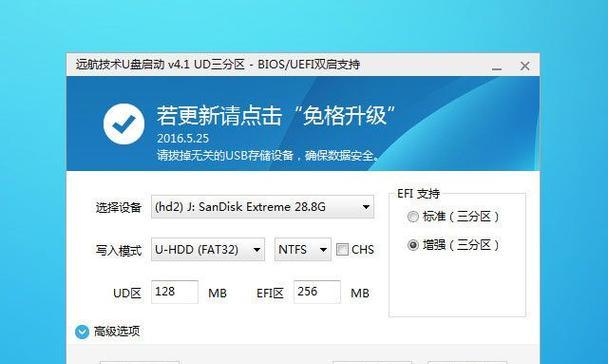Screen dimensions: 608x364
Task: Open the U-HDD (FAT32) write mode dropdown
Action: 208,249
